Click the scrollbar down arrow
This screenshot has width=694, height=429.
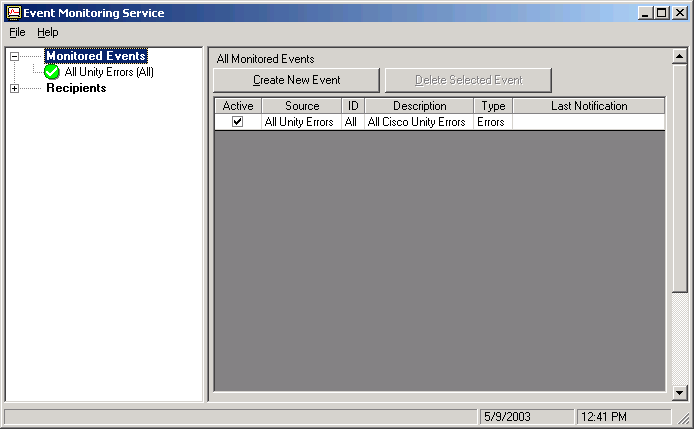tap(679, 393)
